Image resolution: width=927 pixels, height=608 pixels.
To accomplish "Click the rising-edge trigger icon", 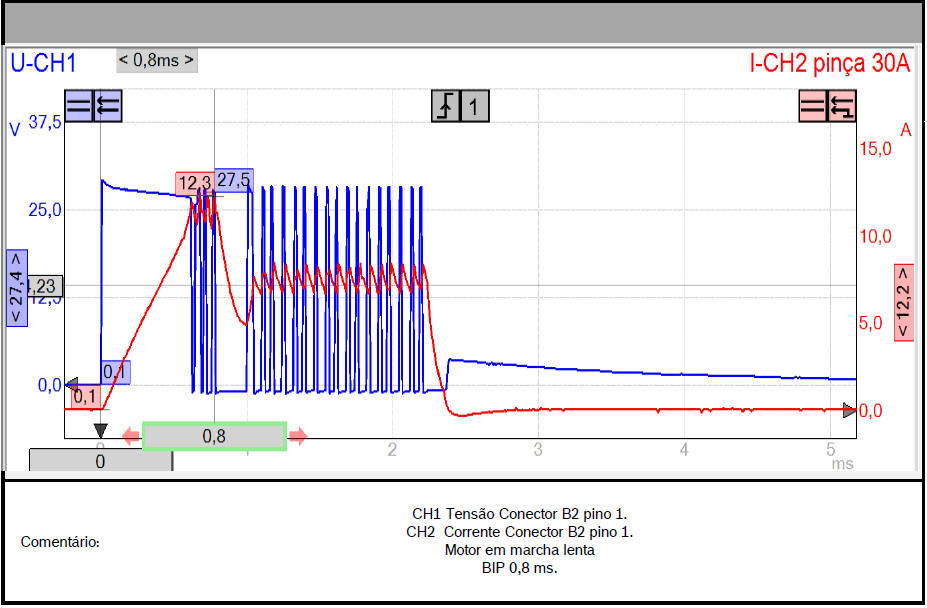I will (x=446, y=106).
